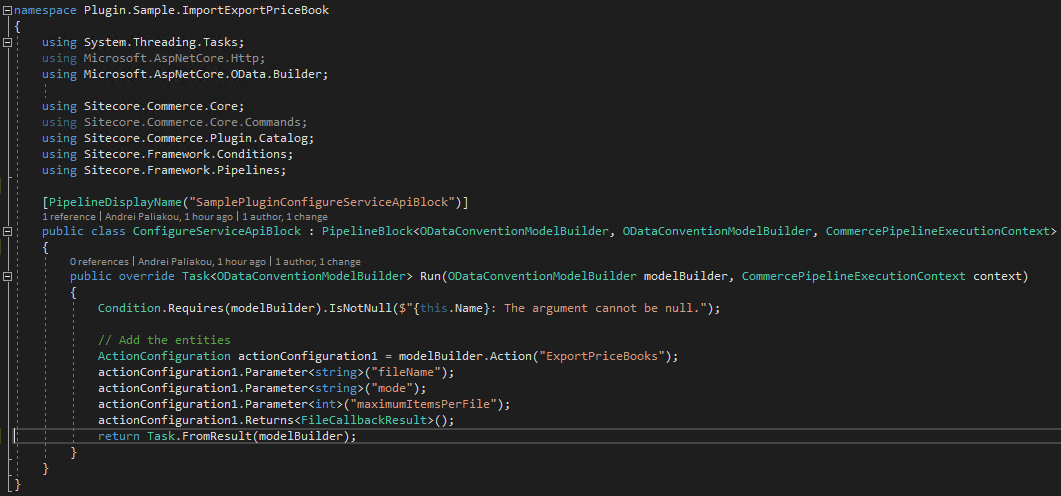1061x496 pixels.
Task: Click the "ExportPriceBooks" string literal
Action: pyautogui.click(x=601, y=357)
